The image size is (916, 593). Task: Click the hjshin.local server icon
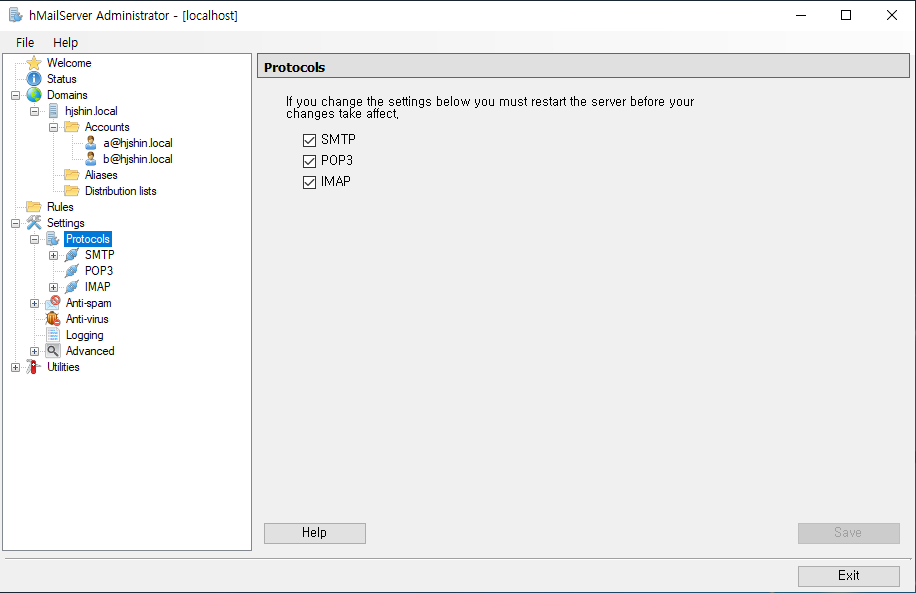coord(53,110)
